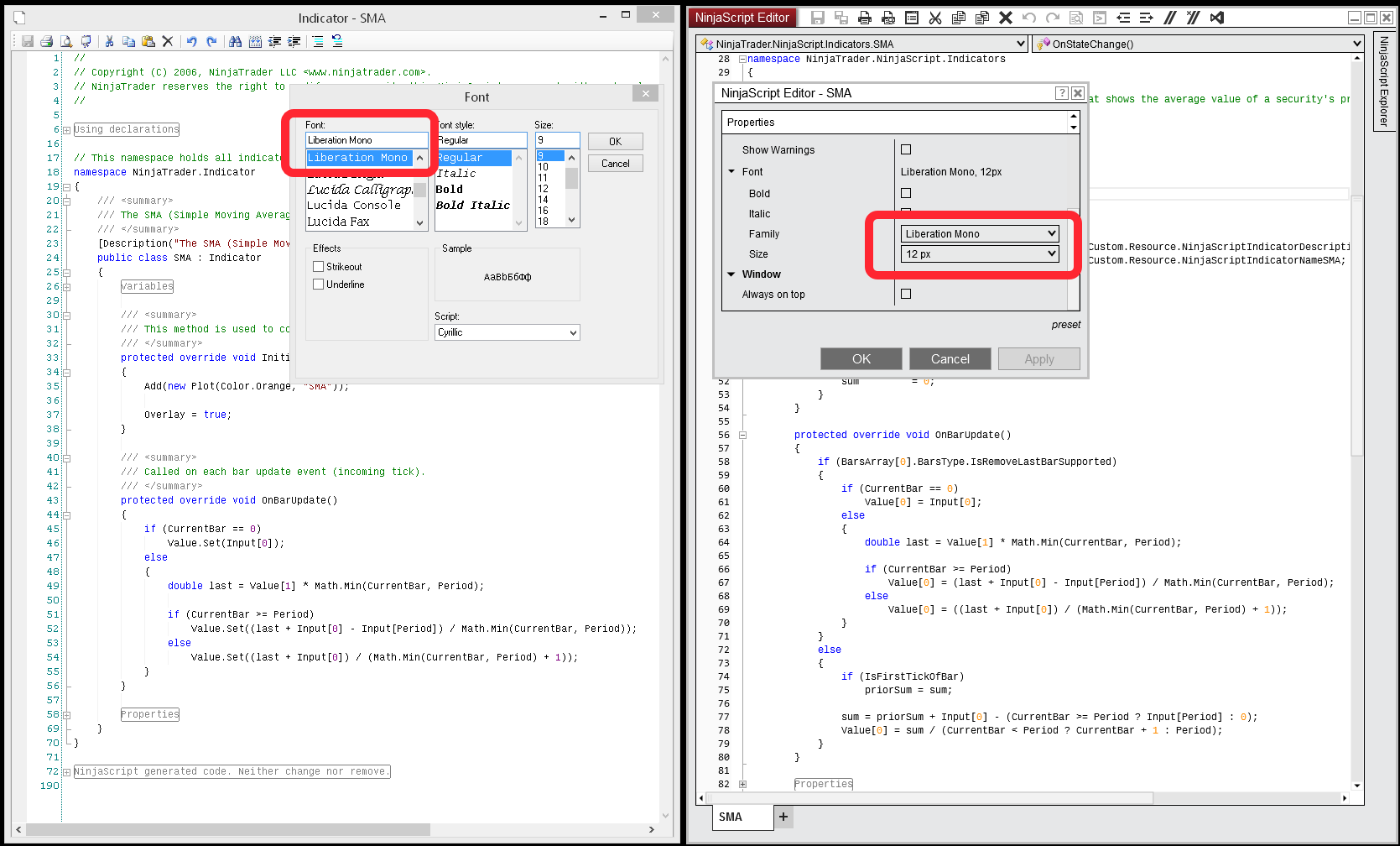1400x846 pixels.
Task: Click the Visual Studio icon in NinjaScript toolbar
Action: [1217, 18]
